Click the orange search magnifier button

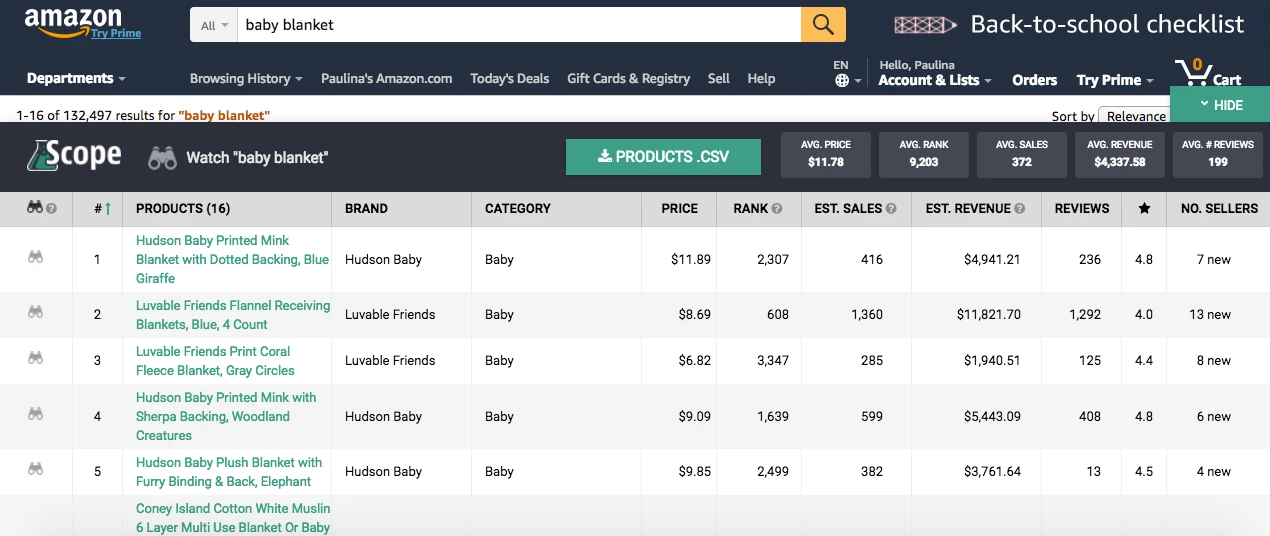[x=823, y=25]
